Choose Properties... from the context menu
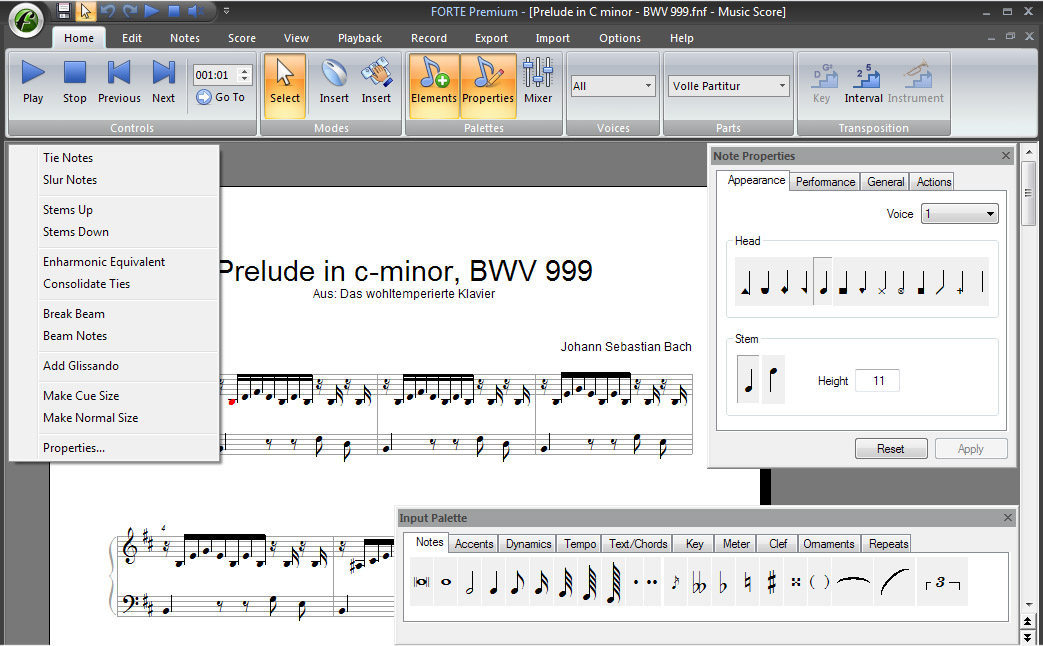 [x=74, y=448]
